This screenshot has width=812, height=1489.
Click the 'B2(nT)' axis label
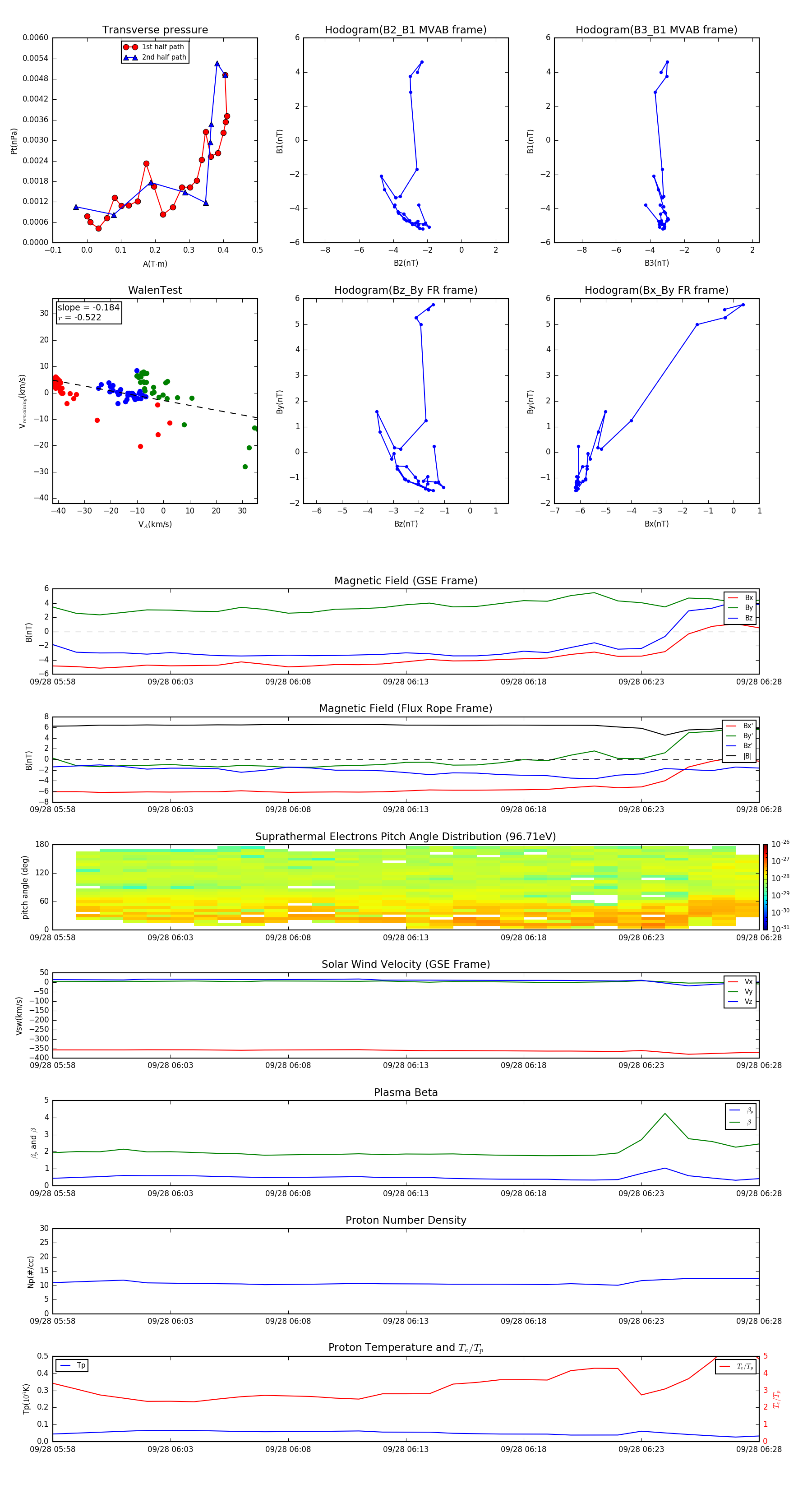click(406, 263)
